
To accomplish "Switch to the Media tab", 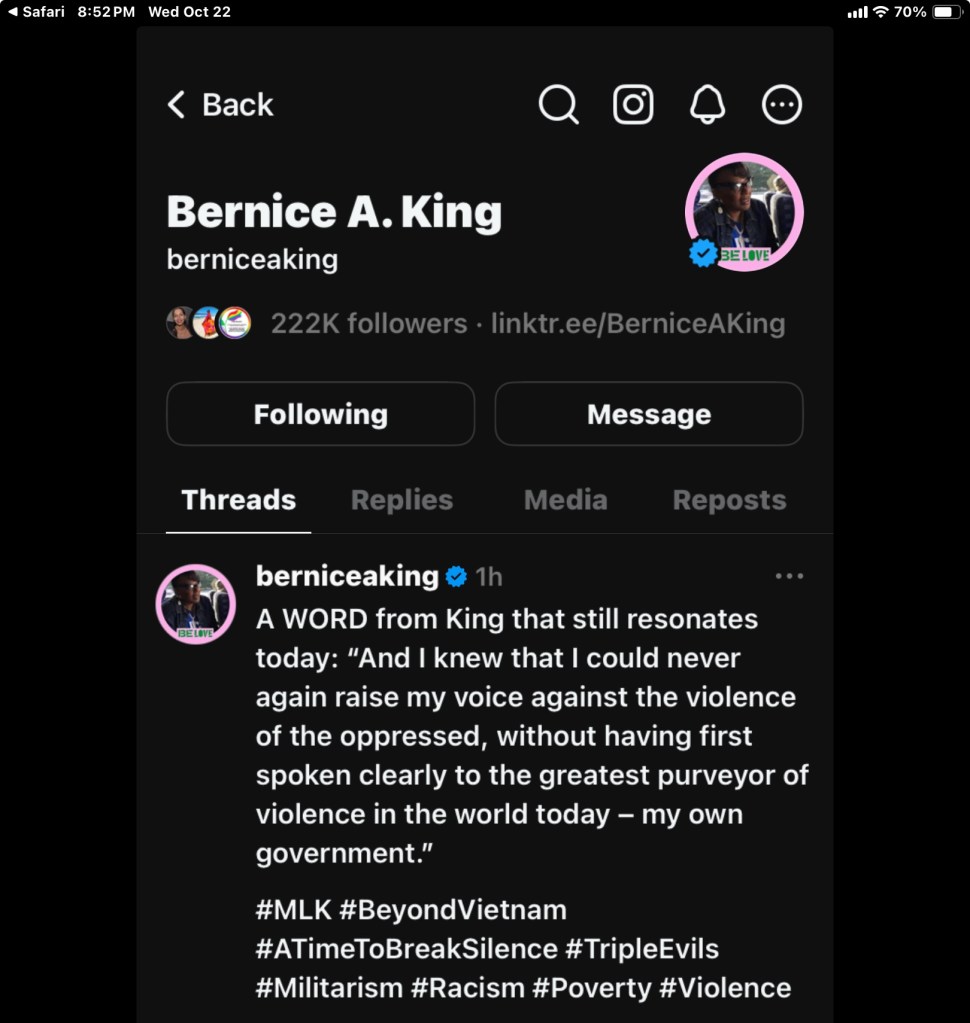I will (x=565, y=500).
